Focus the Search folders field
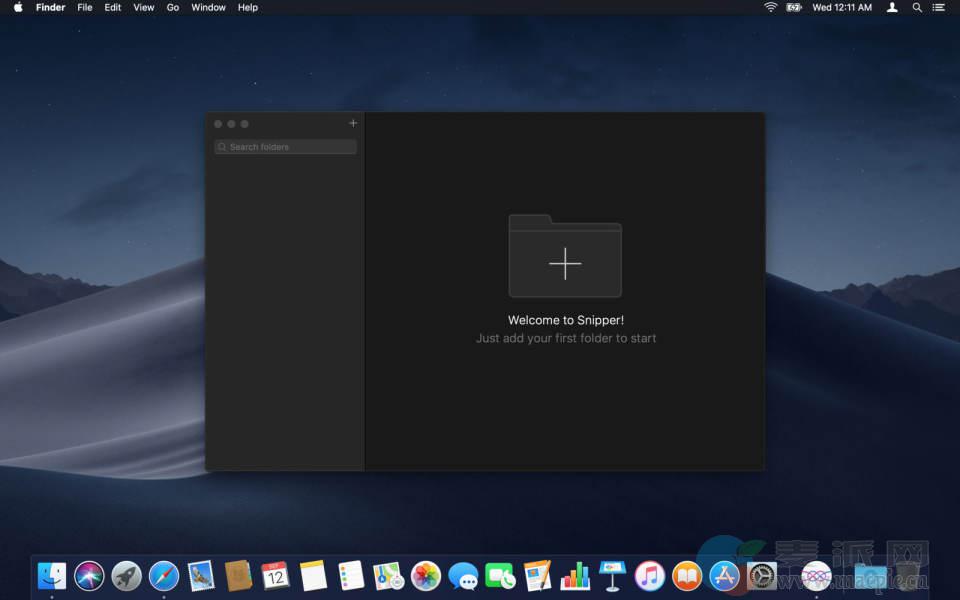 click(286, 147)
